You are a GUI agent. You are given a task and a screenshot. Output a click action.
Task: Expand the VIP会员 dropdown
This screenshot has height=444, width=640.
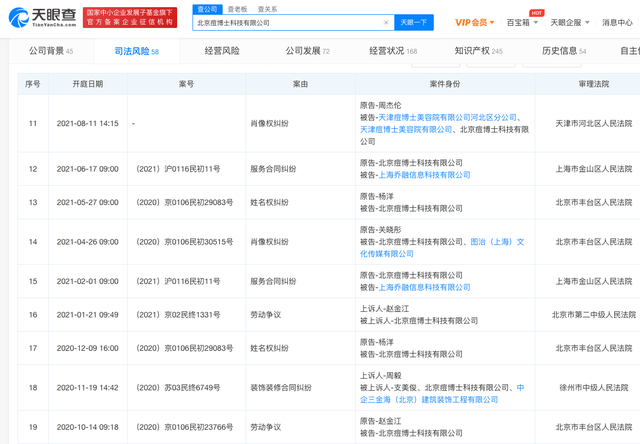coord(475,22)
